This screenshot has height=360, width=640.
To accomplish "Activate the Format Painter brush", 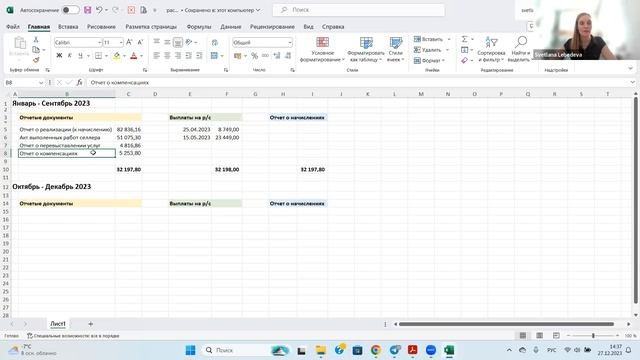I will coord(36,60).
